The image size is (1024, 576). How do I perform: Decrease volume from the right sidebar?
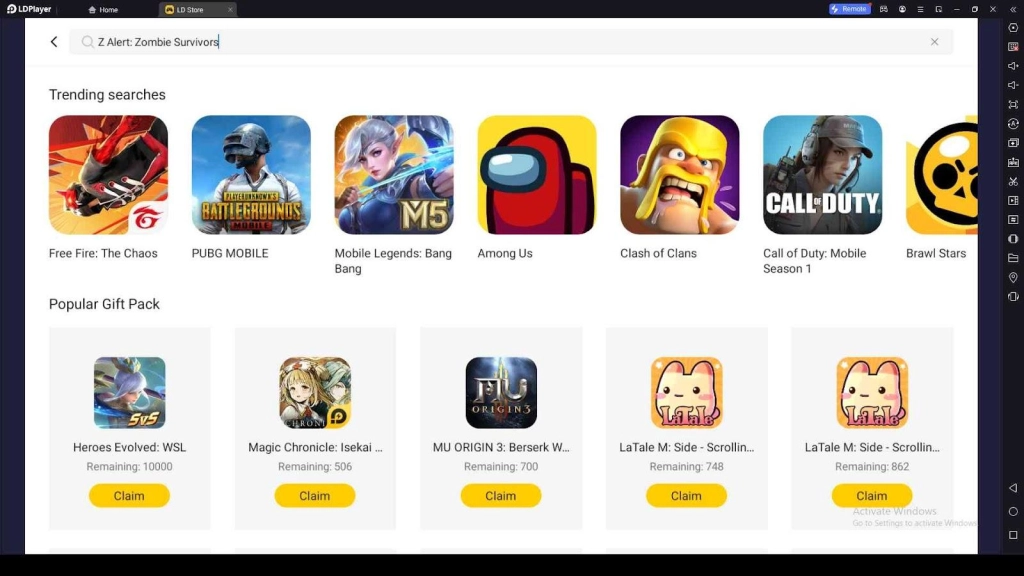(1013, 85)
